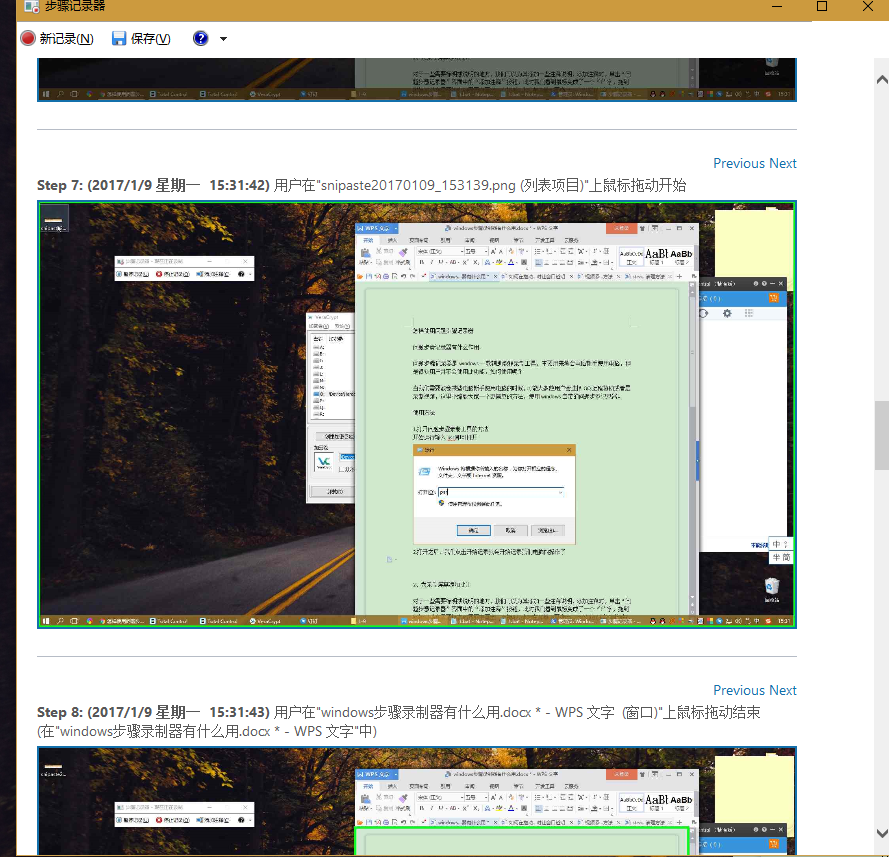Click the Step 7 description heading text
The width and height of the screenshot is (889, 857).
(x=361, y=186)
